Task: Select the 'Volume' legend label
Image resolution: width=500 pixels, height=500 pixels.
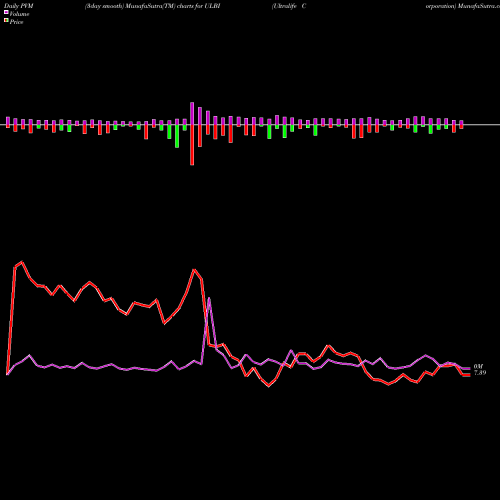Action: [19, 14]
